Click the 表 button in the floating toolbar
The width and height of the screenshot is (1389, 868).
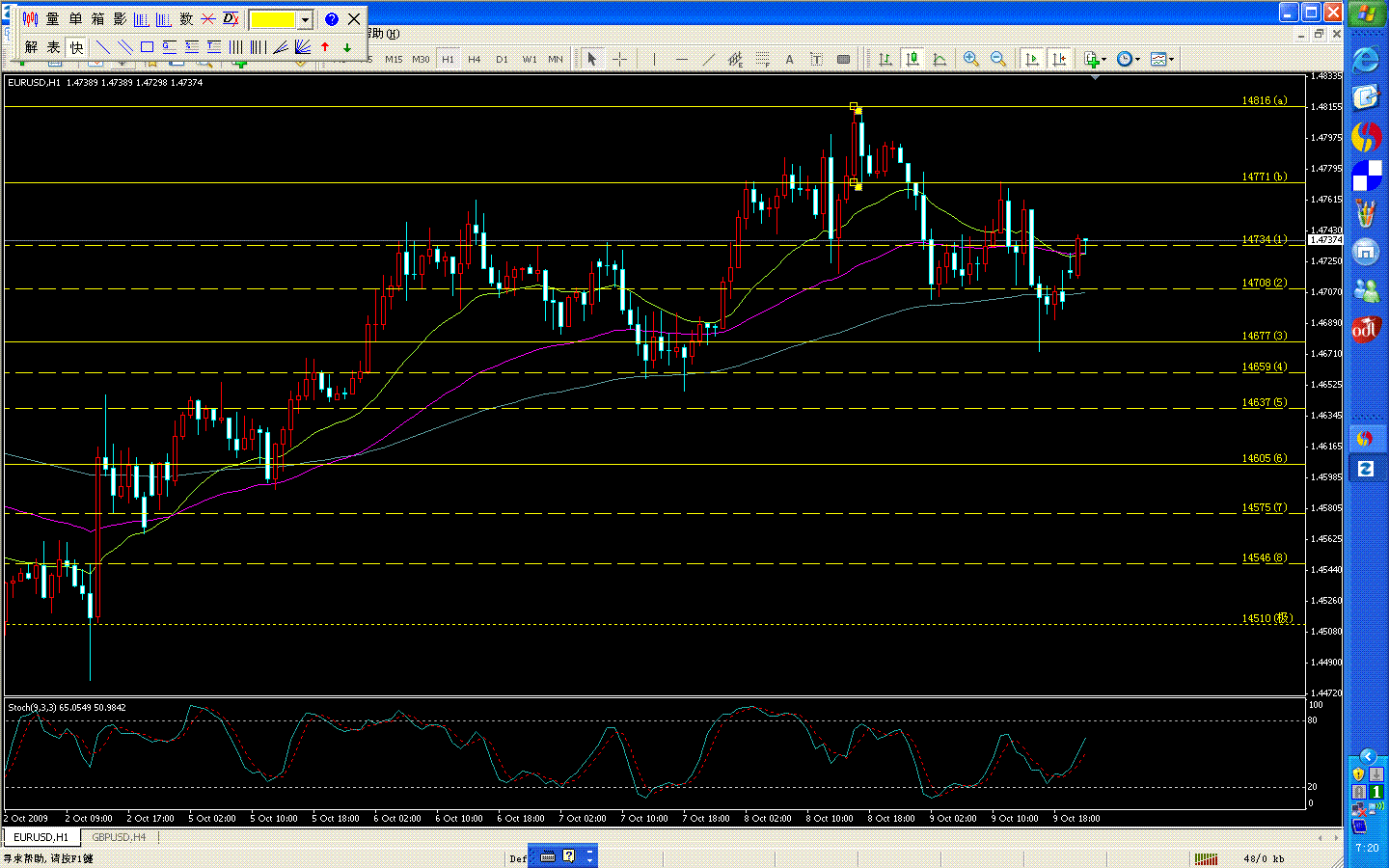54,46
